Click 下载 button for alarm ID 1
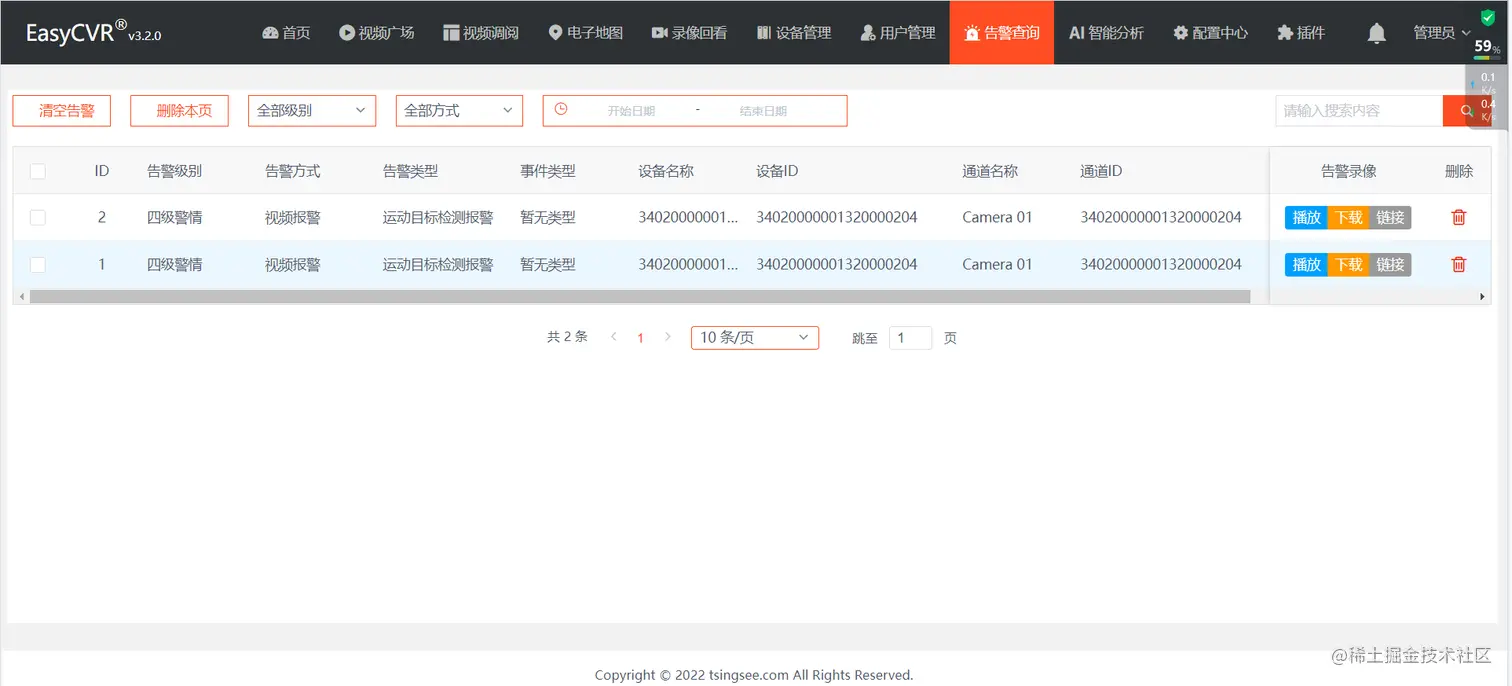 1348,264
